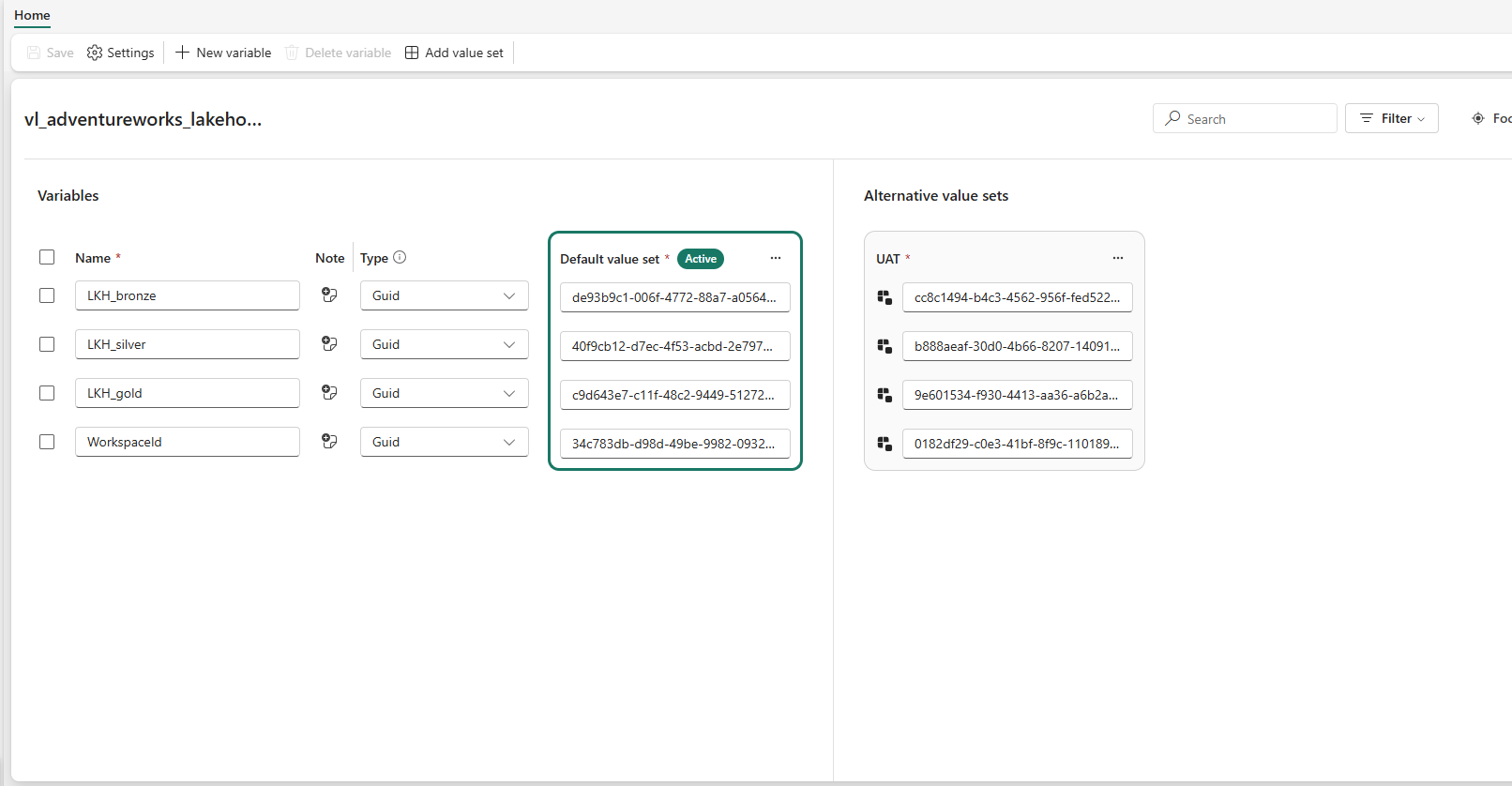The width and height of the screenshot is (1512, 786).
Task: Click the Name column header
Action: click(x=93, y=258)
